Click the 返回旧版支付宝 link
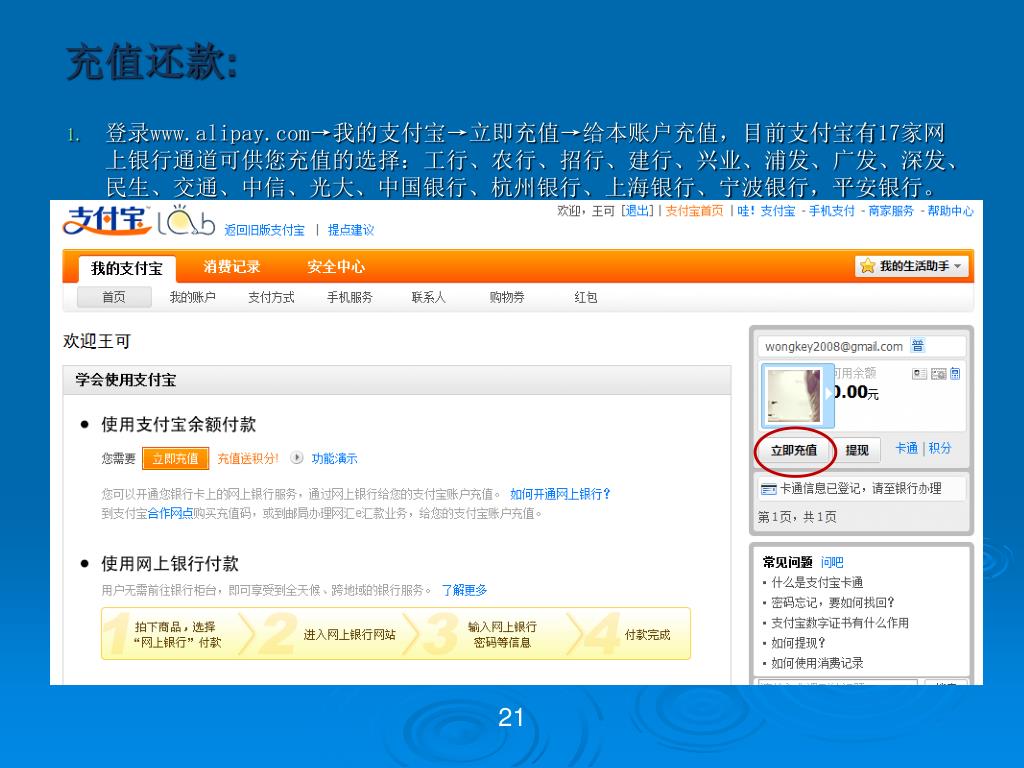1024x768 pixels. point(264,230)
